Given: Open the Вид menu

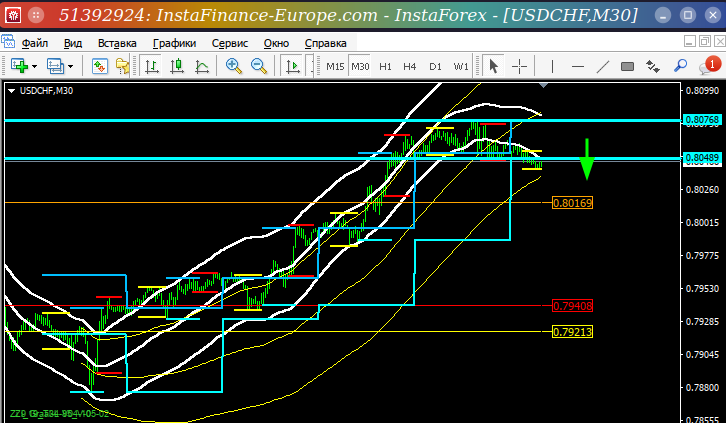Looking at the screenshot, I should point(73,43).
